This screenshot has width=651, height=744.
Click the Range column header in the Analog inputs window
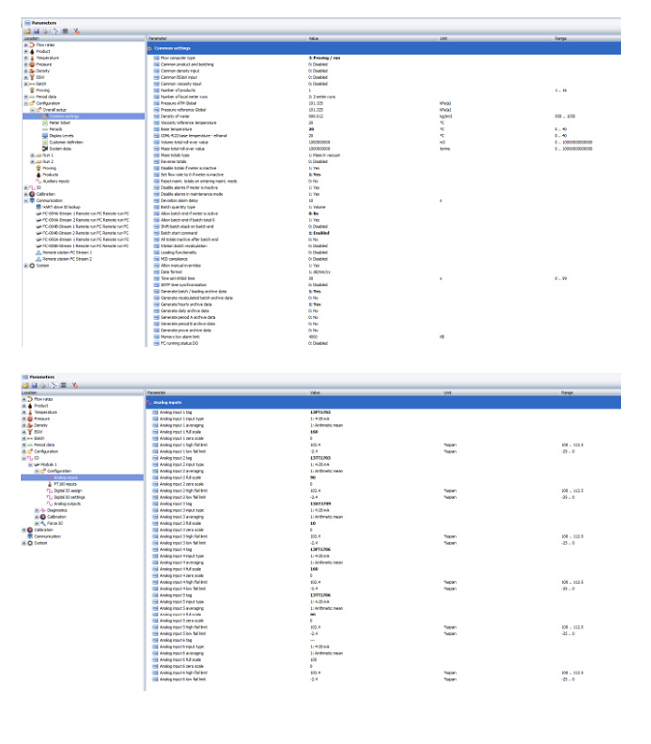point(590,393)
